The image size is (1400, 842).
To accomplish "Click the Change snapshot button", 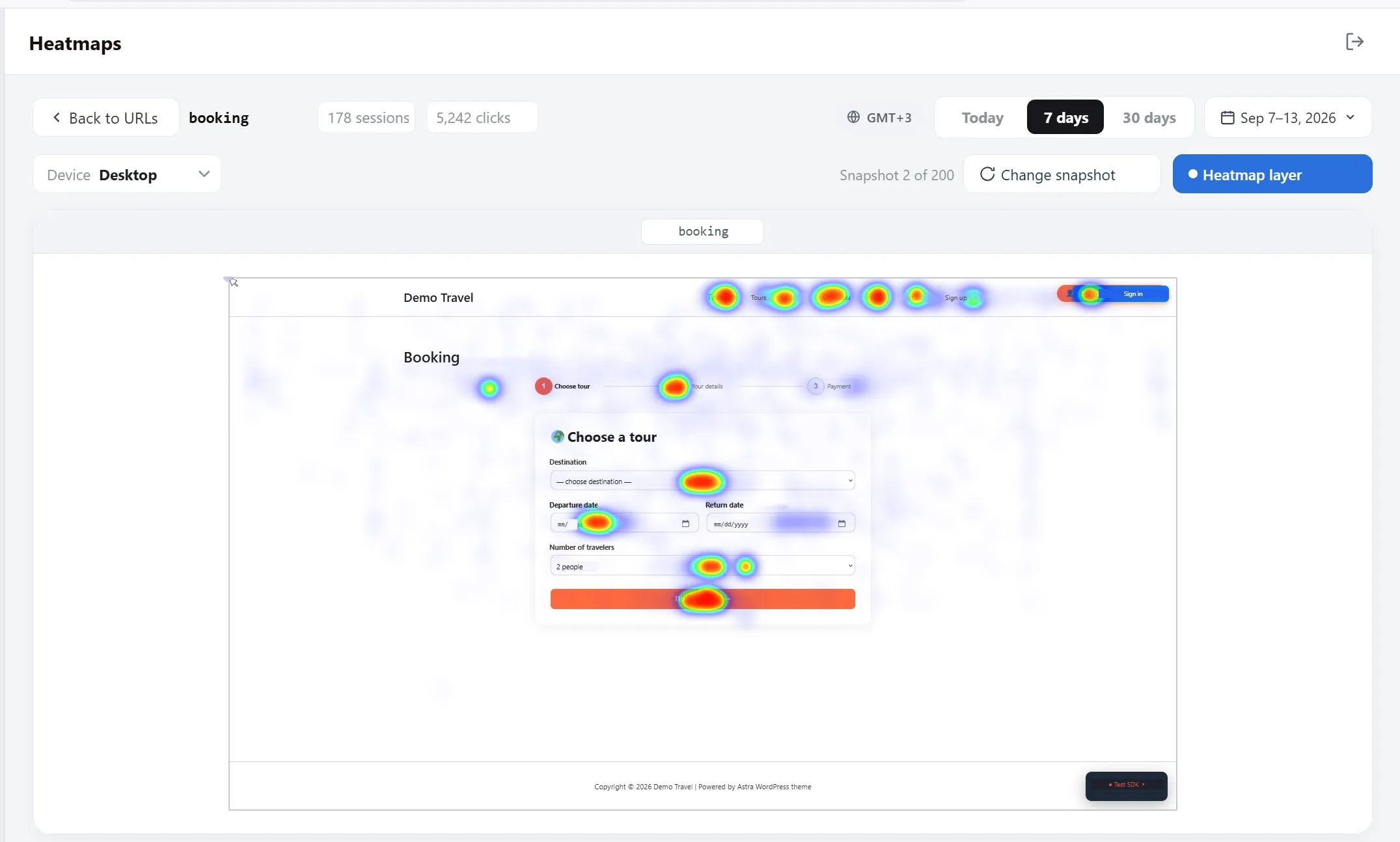I will (1062, 174).
